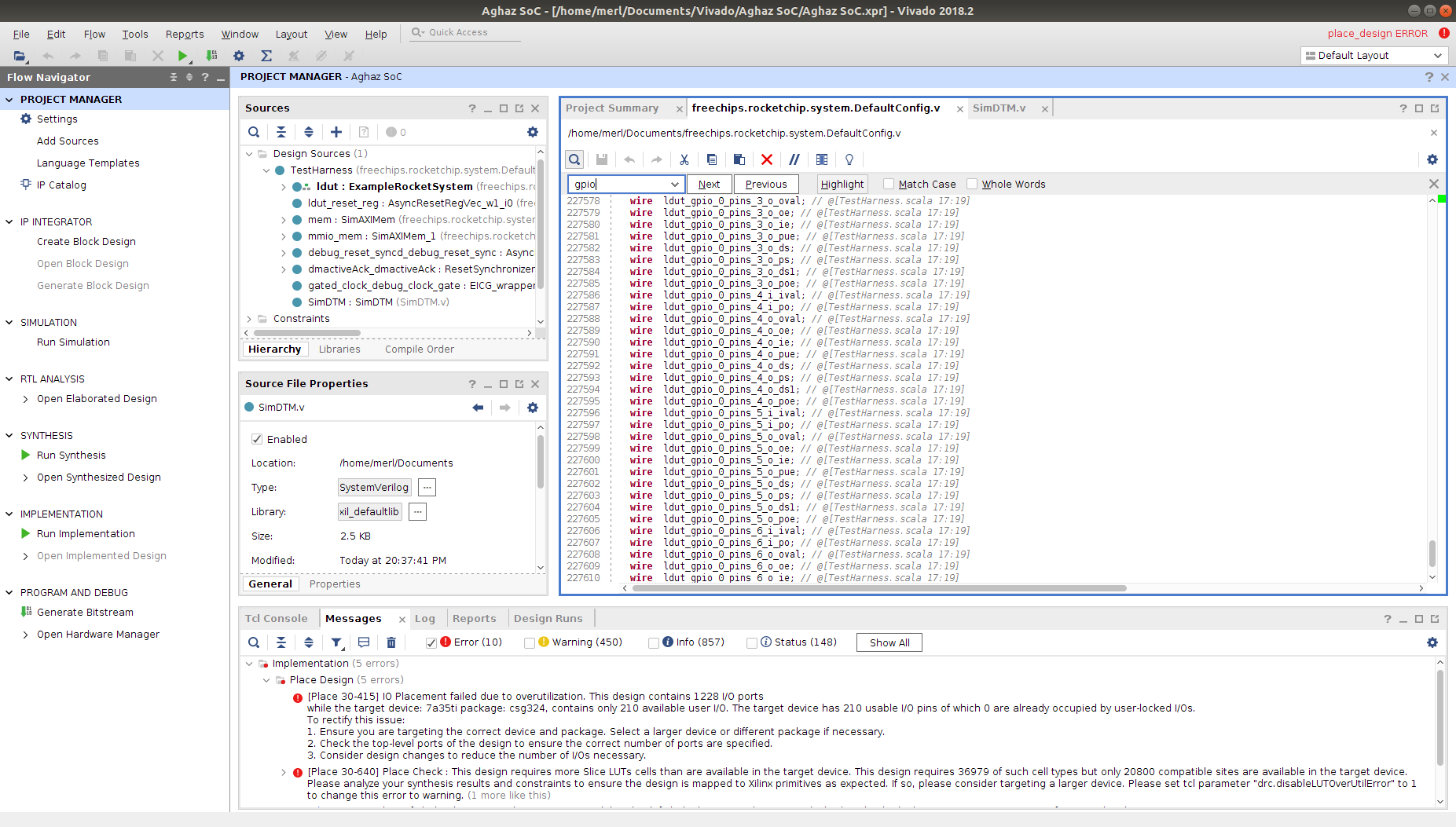Viewport: 1456px width, 827px height.
Task: Open Generate Bitstream from the toolbar
Action: tap(211, 56)
